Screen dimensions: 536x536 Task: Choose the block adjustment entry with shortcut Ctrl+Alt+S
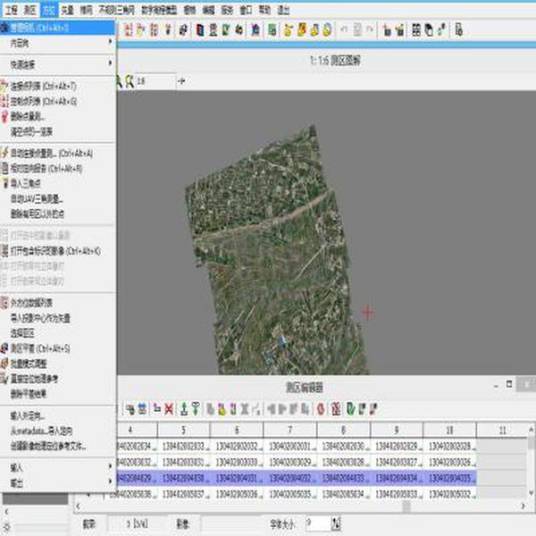57,349
